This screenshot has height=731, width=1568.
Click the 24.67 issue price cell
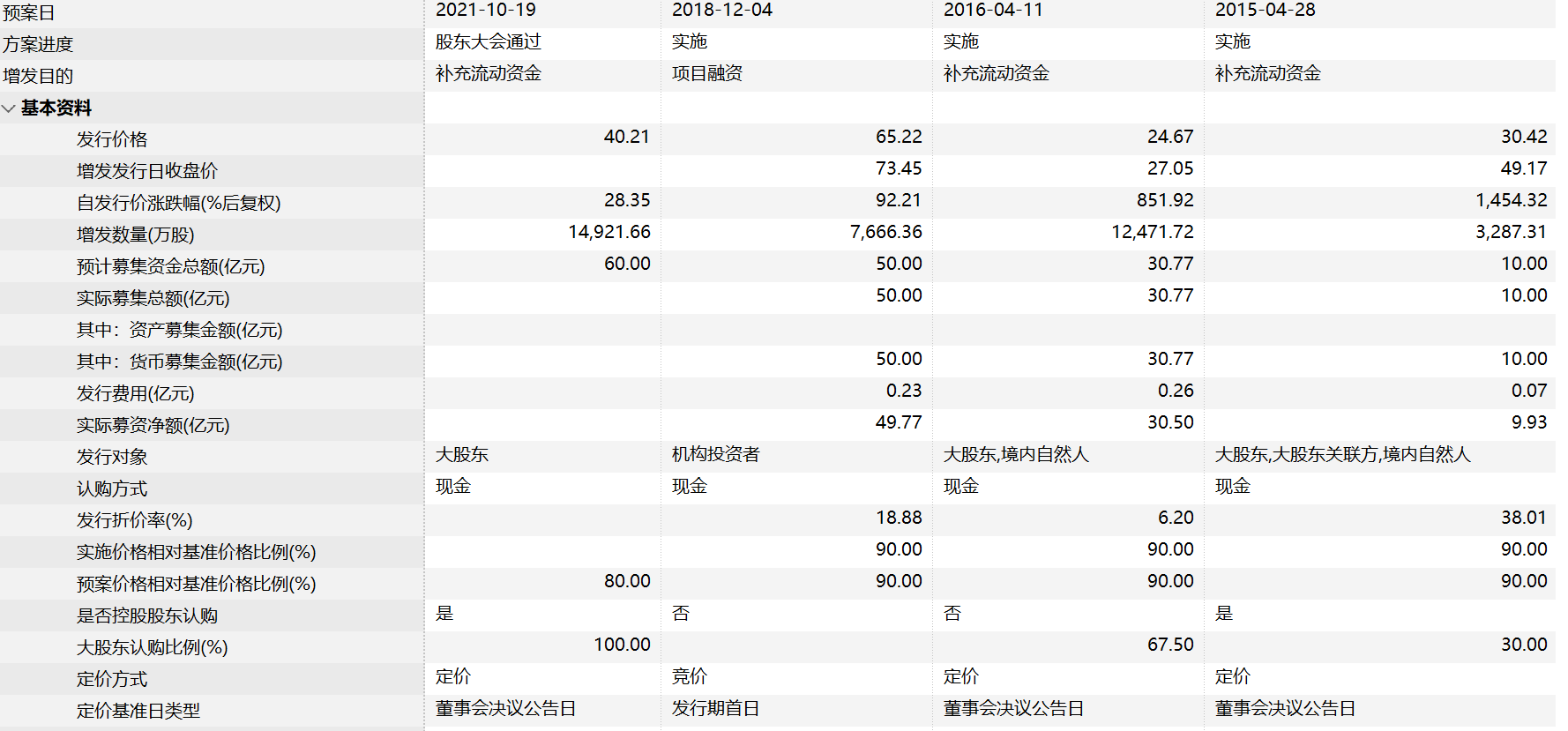[x=1170, y=137]
